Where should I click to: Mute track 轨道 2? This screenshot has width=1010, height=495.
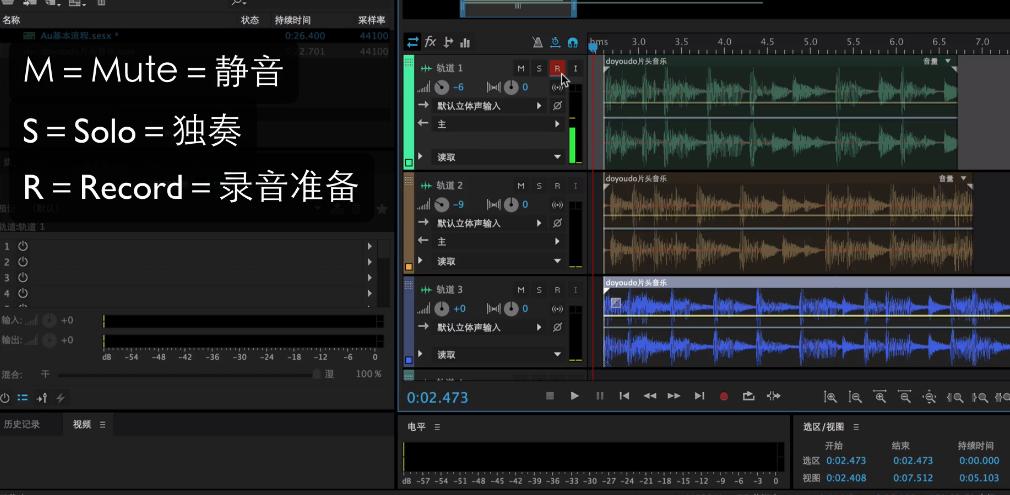click(x=521, y=186)
